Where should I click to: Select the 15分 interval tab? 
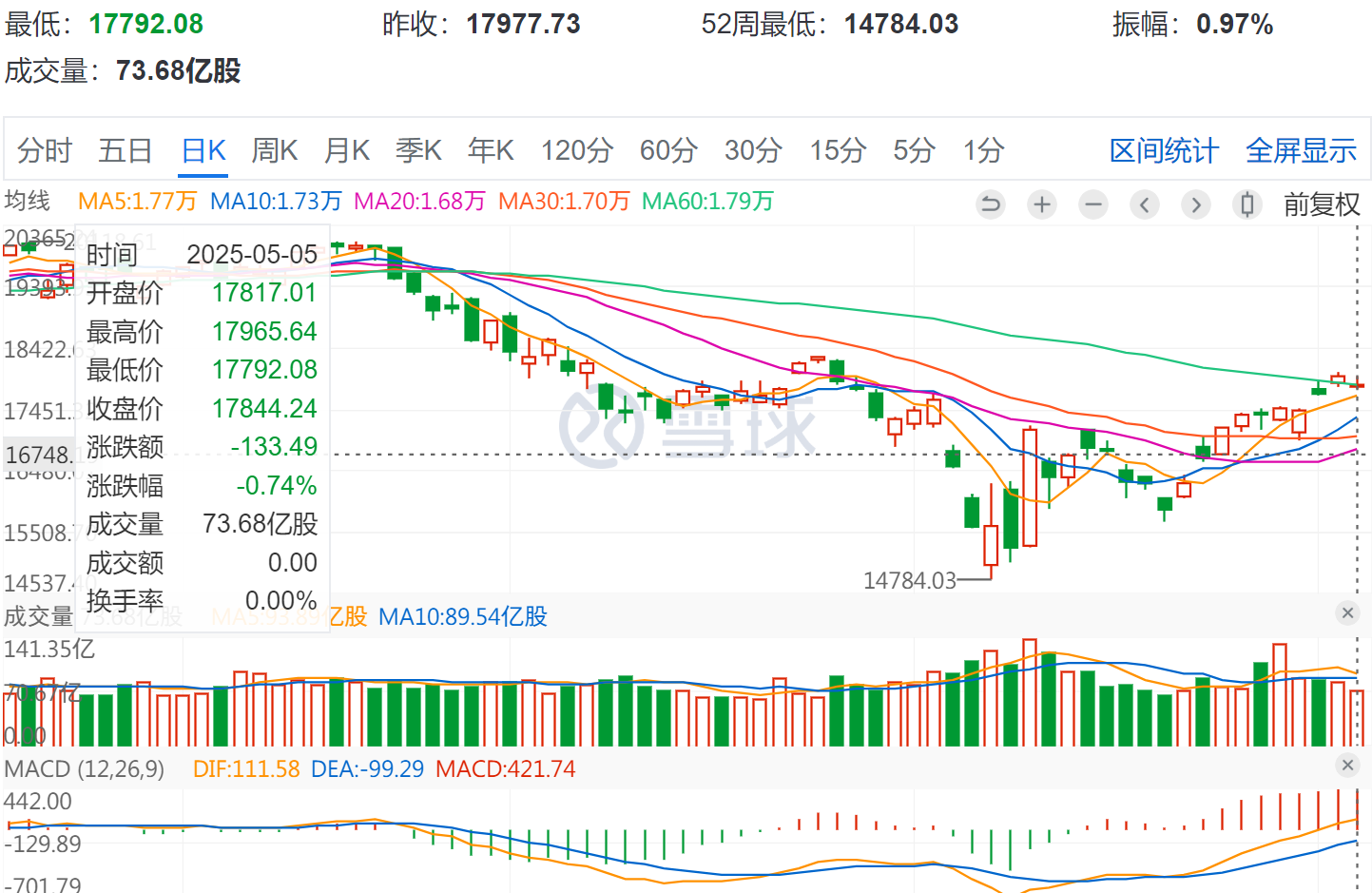(838, 150)
